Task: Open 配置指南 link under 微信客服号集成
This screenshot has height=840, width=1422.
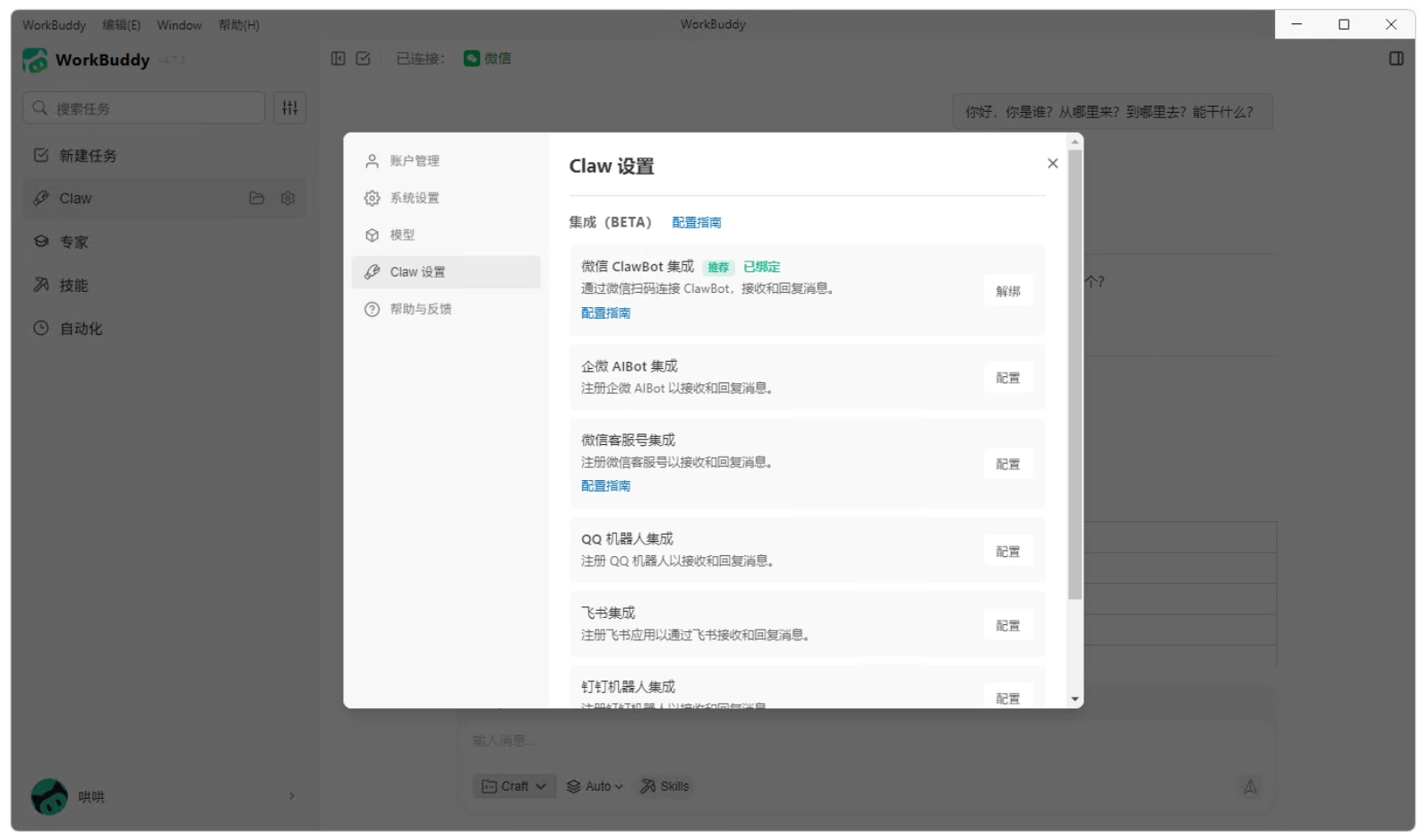Action: coord(606,486)
